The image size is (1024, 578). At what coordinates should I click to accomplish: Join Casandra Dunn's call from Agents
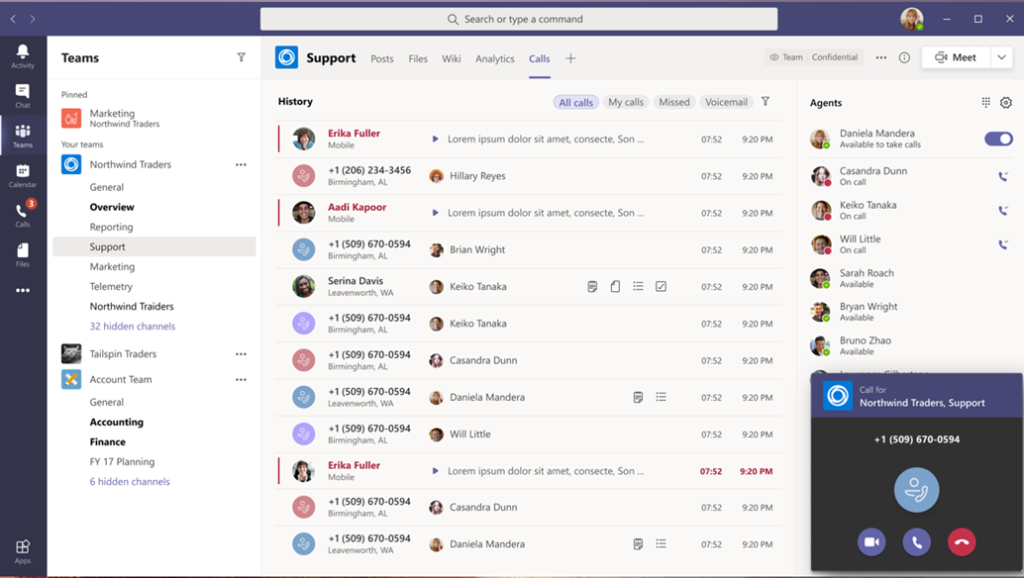coord(1002,176)
